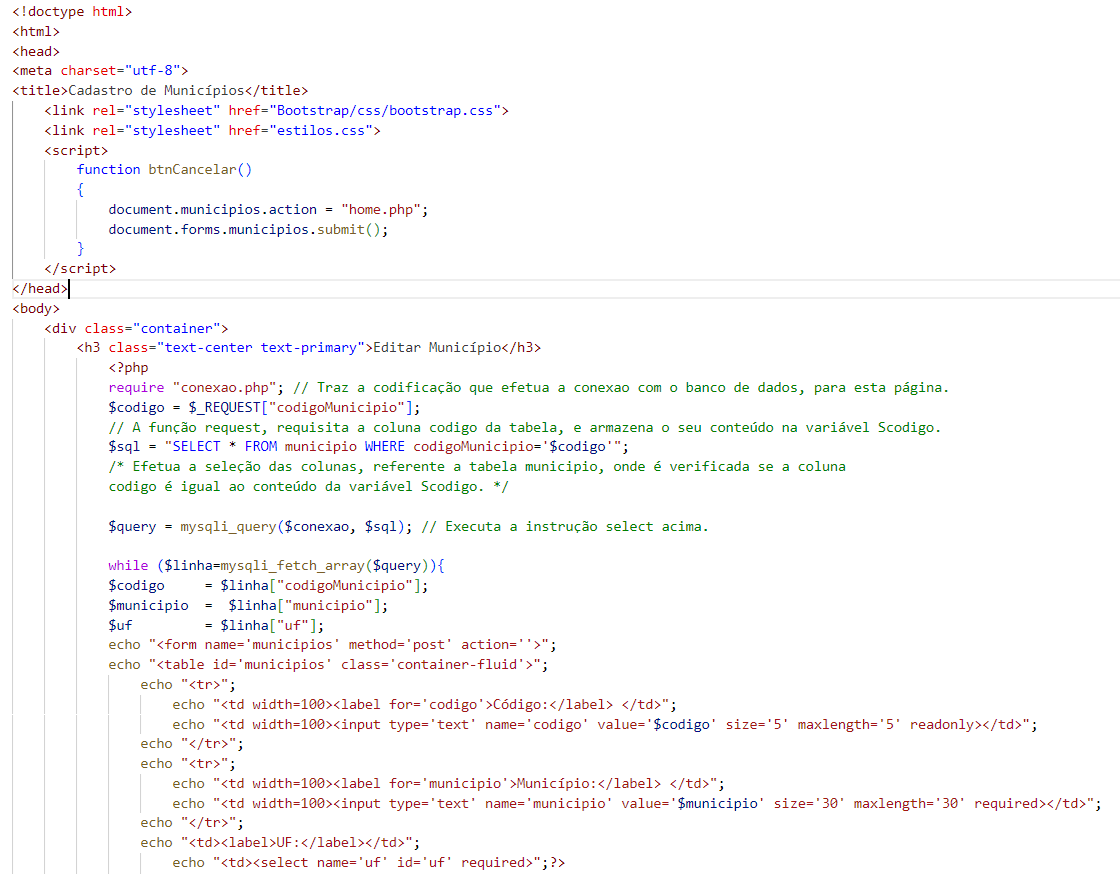Click the closing script tag
This screenshot has height=874, width=1120.
coord(80,268)
